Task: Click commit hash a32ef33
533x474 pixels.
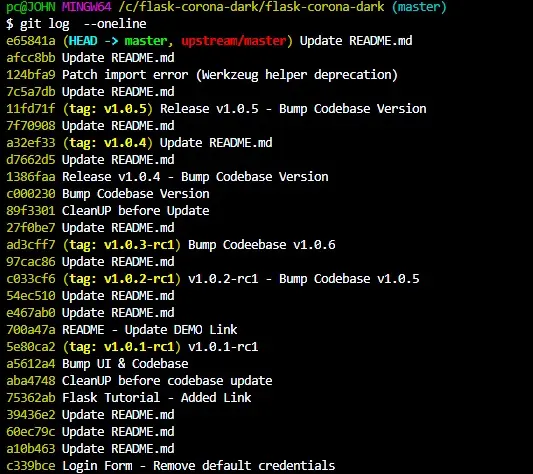Action: tap(31, 143)
